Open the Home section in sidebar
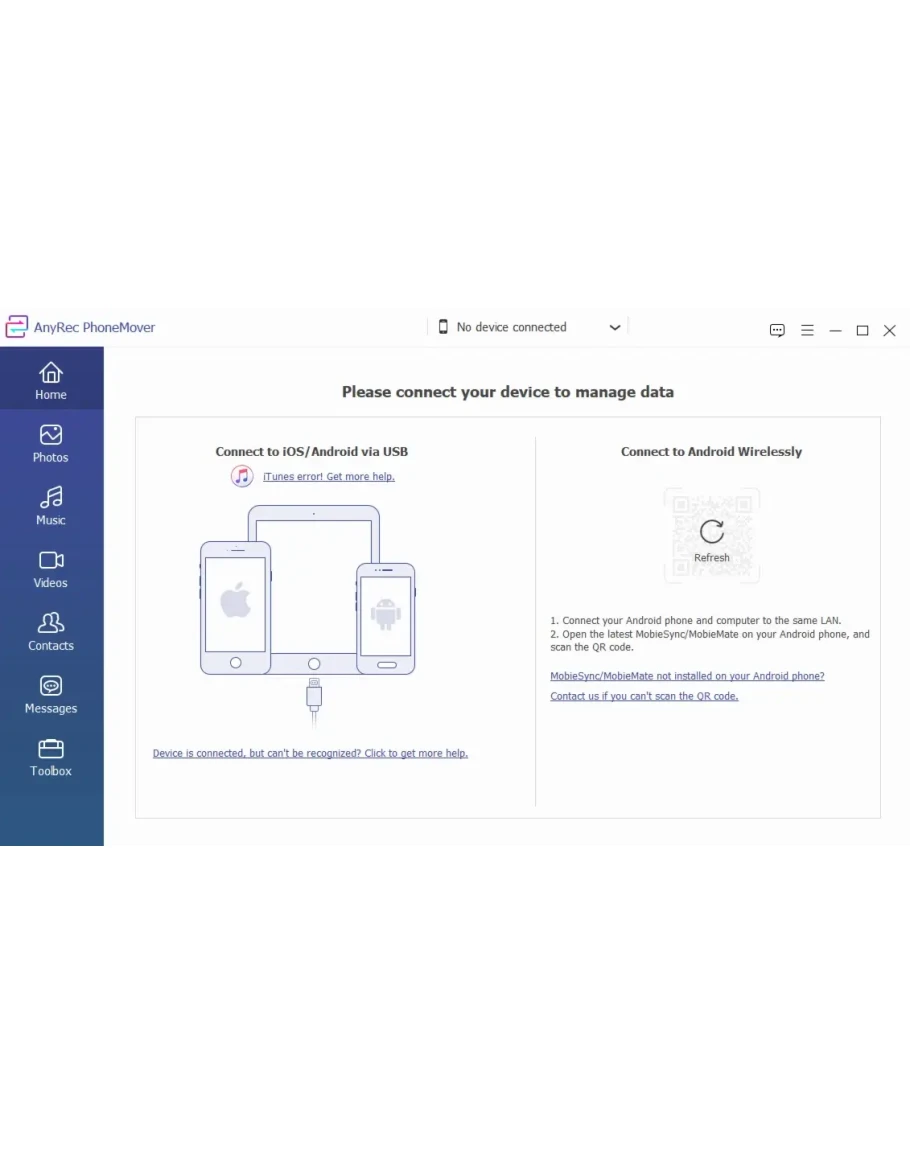910x1155 pixels. click(x=51, y=380)
